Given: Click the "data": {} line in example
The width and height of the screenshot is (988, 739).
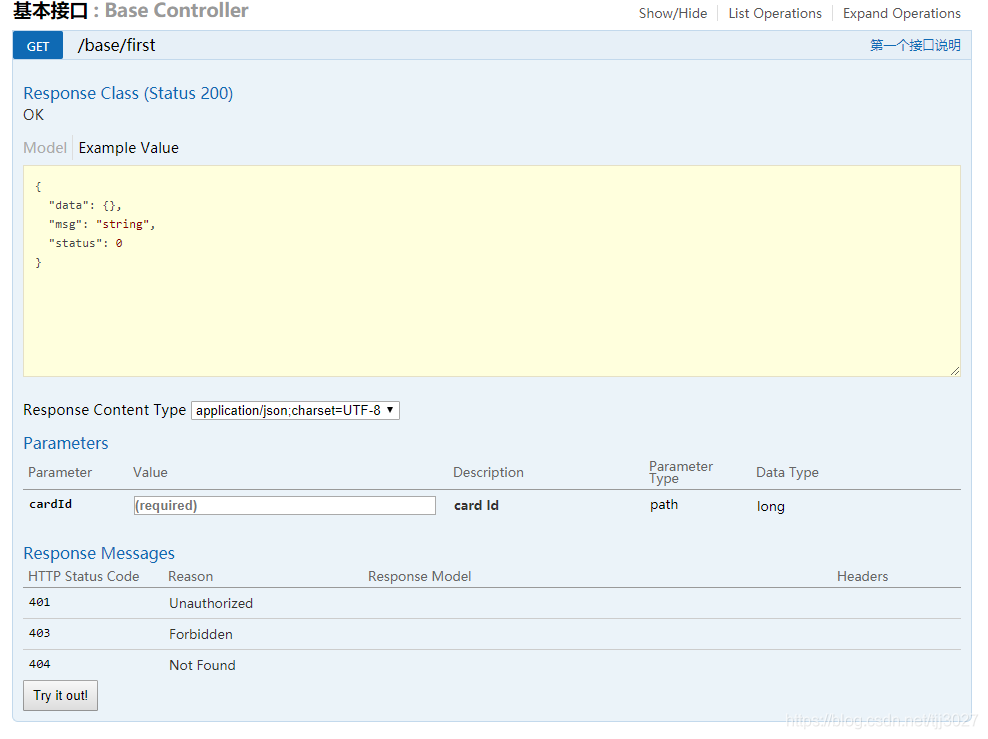Looking at the screenshot, I should (x=85, y=205).
